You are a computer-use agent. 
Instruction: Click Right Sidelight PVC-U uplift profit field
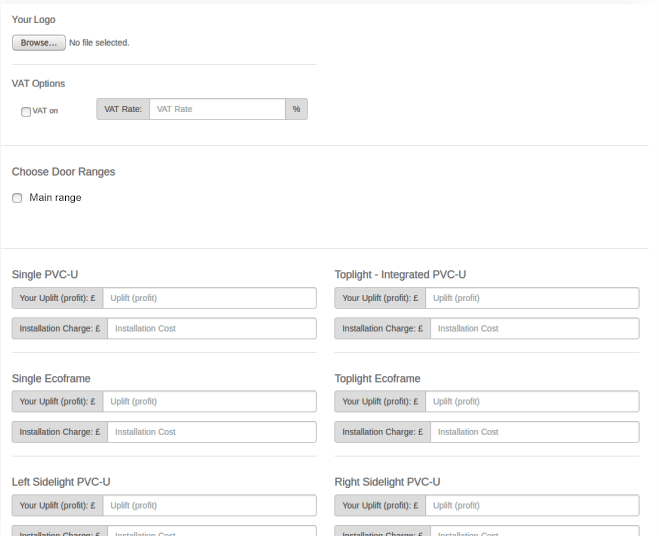(x=532, y=506)
